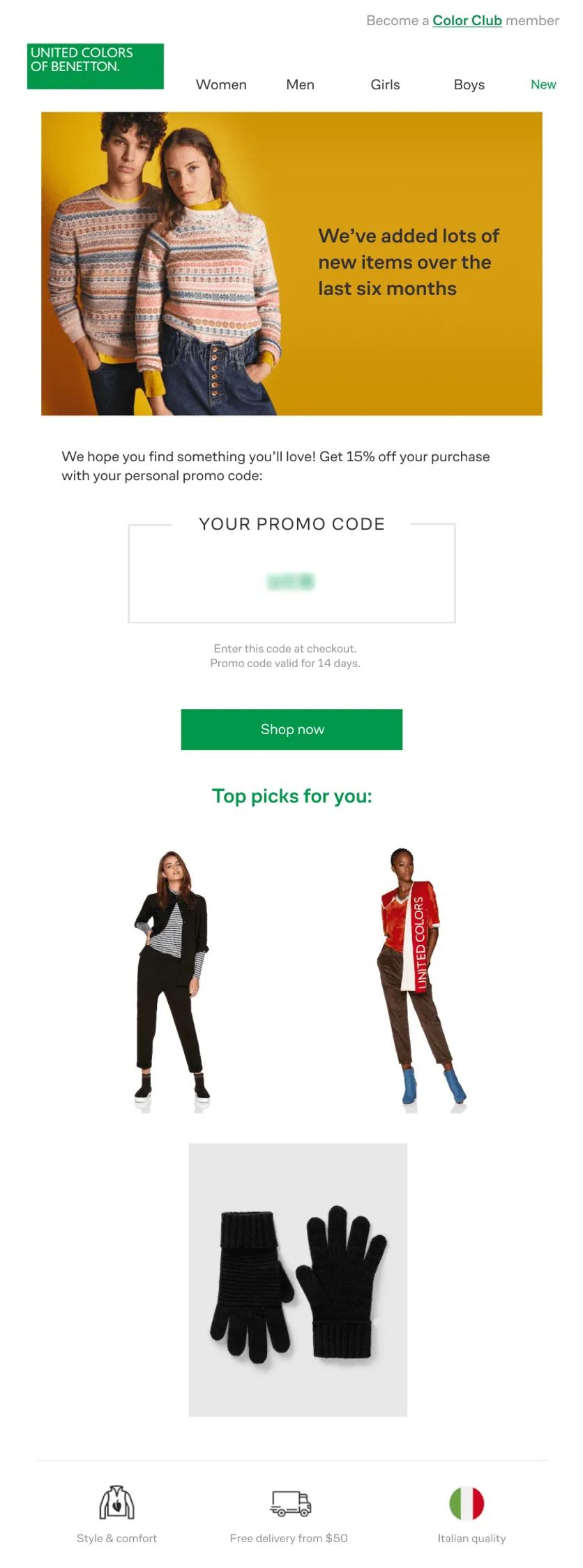Screen dimensions: 583x1568
Task: Click the Italian flag quality icon
Action: [x=467, y=1503]
